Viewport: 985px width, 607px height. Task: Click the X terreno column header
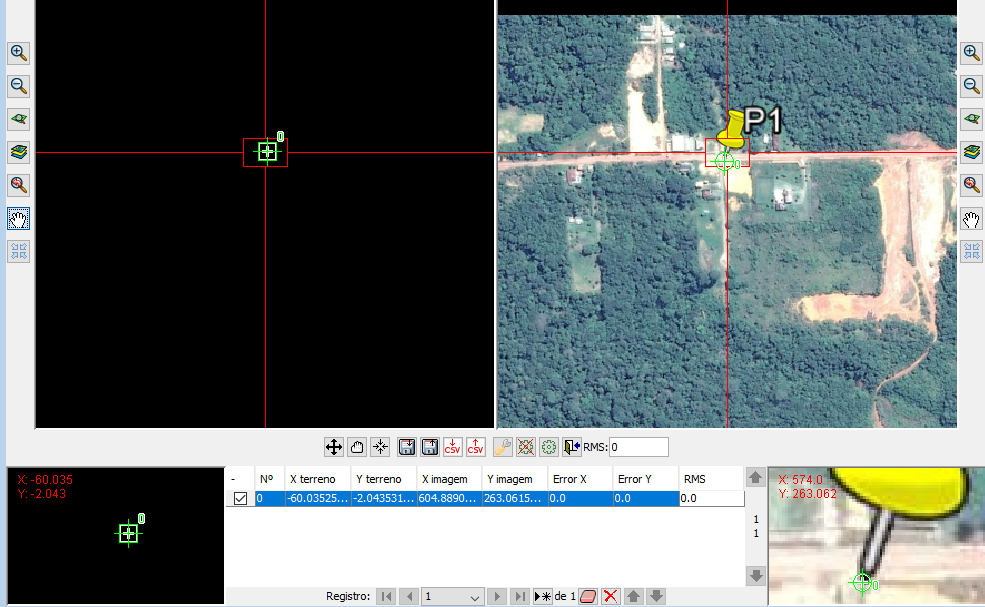coord(316,479)
